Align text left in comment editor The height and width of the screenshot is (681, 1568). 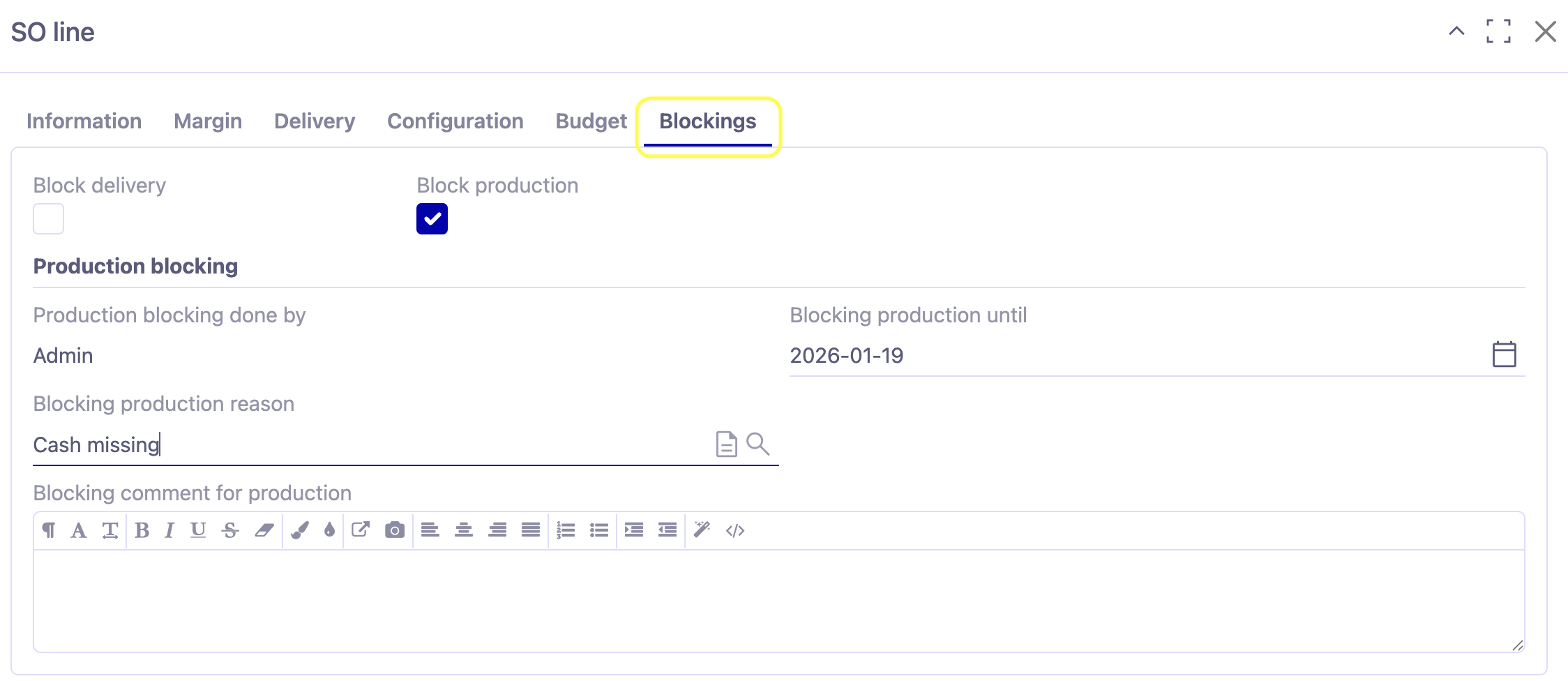tap(430, 530)
